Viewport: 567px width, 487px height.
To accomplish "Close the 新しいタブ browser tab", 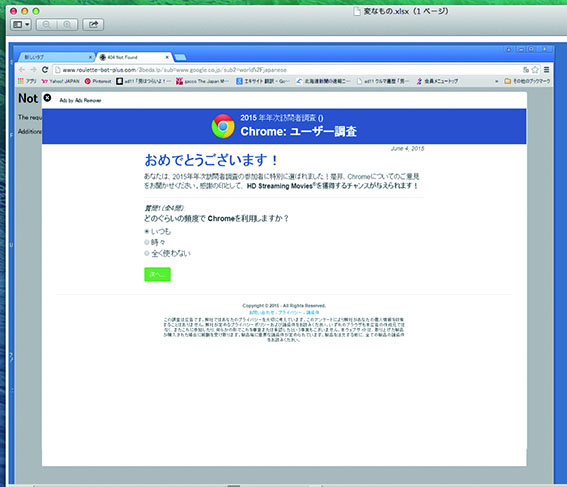I will tap(90, 57).
